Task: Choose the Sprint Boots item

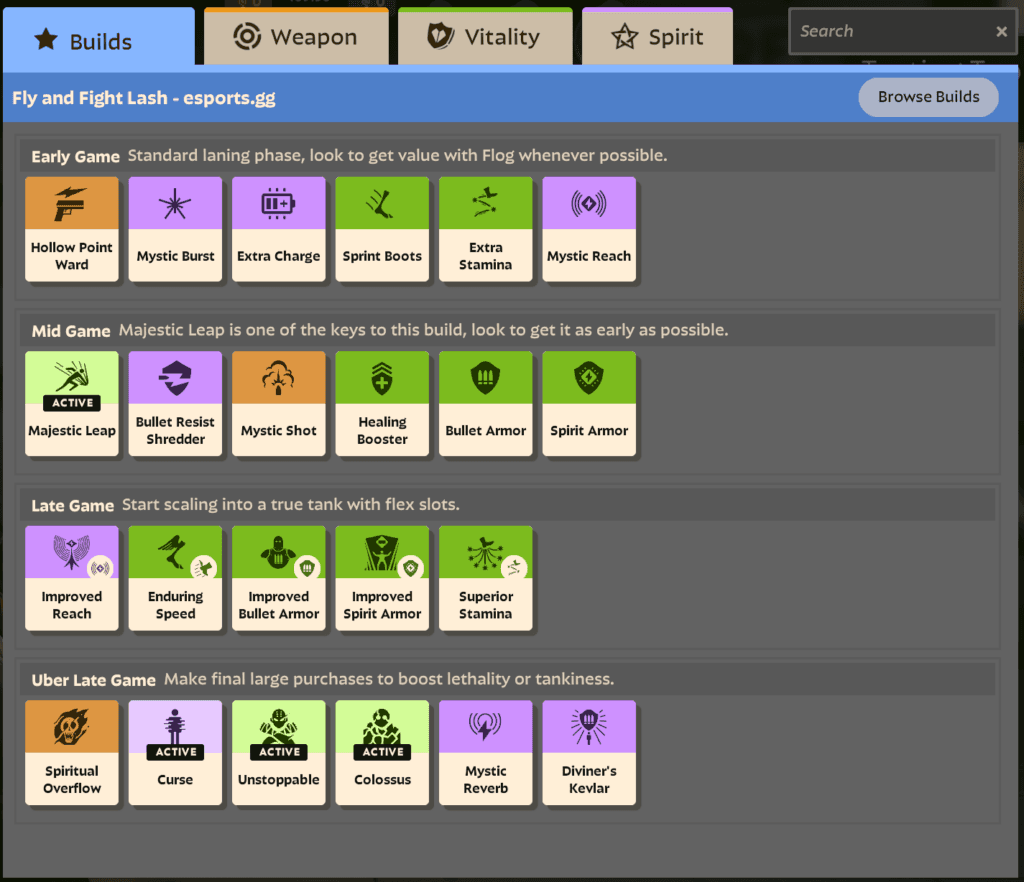Action: pos(382,229)
